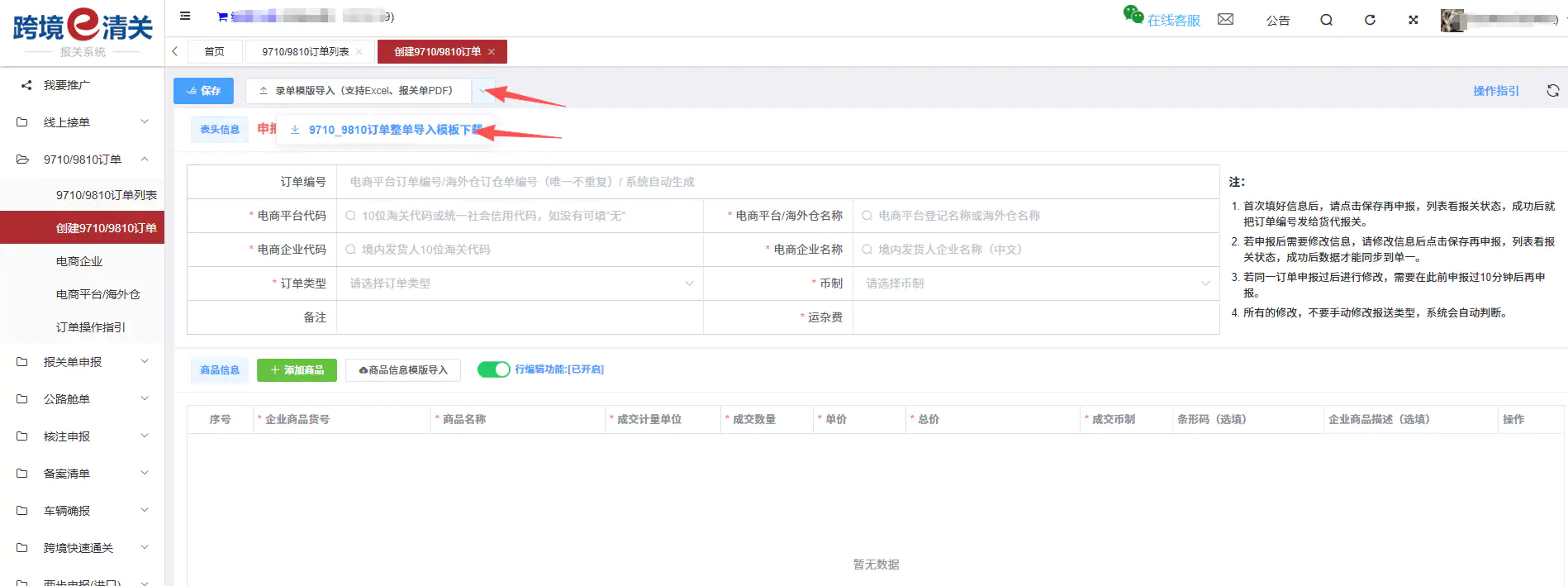Open the mail envelope icon
1568x586 pixels.
pos(1225,19)
